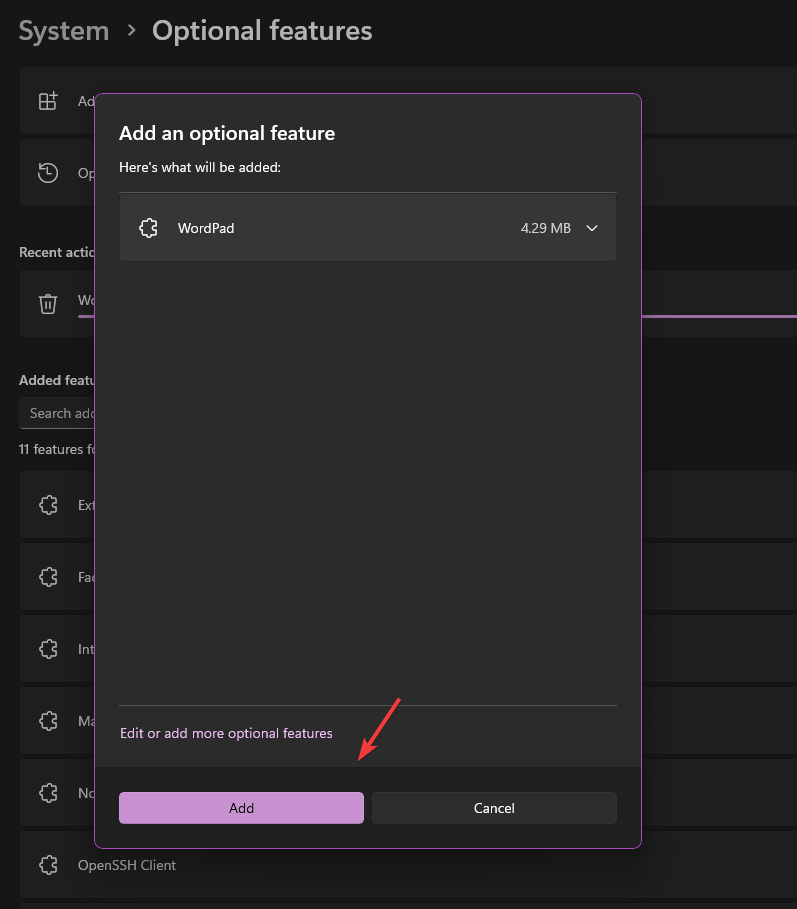Click the Optional features breadcrumb title

pyautogui.click(x=262, y=31)
